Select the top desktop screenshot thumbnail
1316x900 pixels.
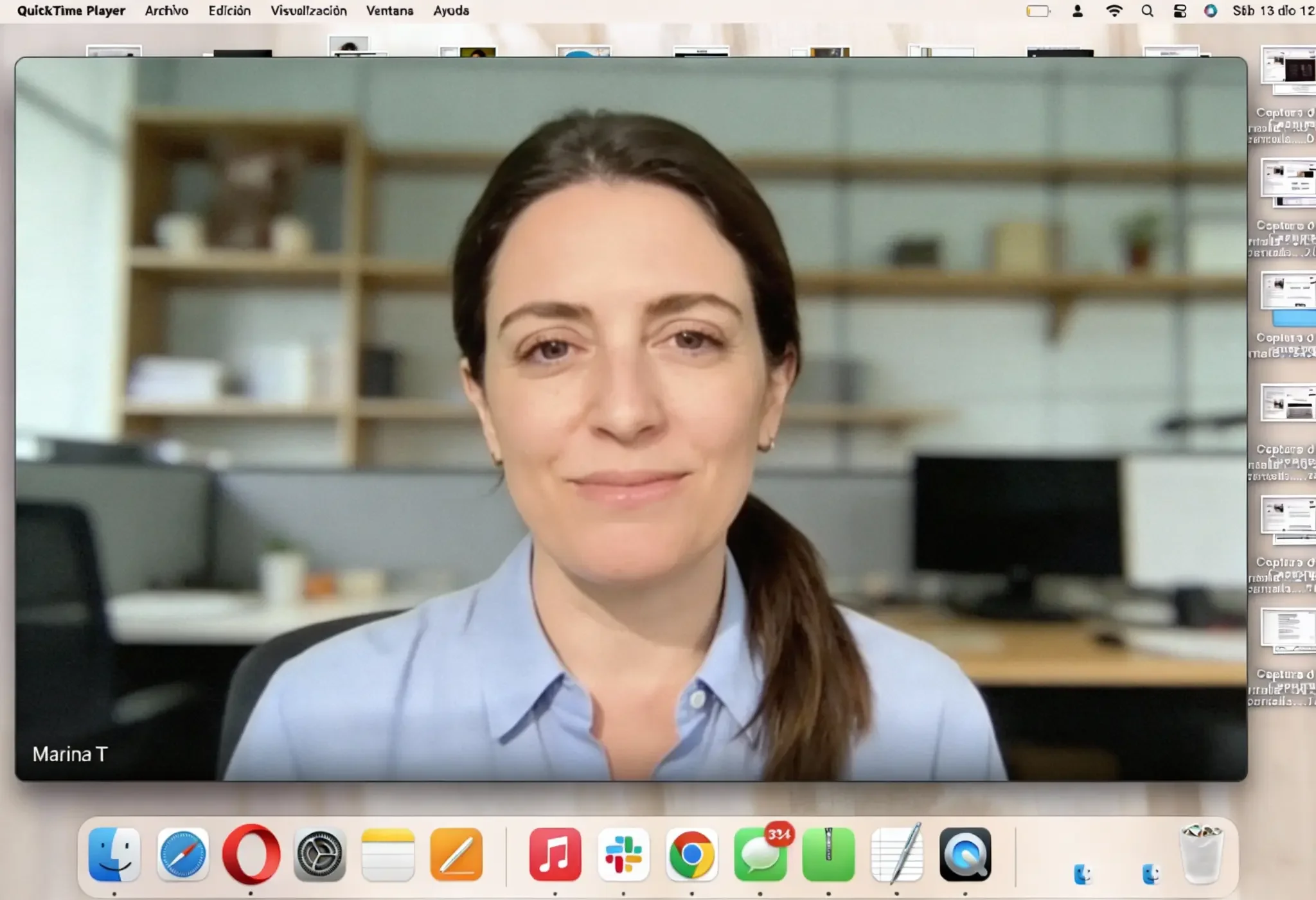coord(1288,69)
